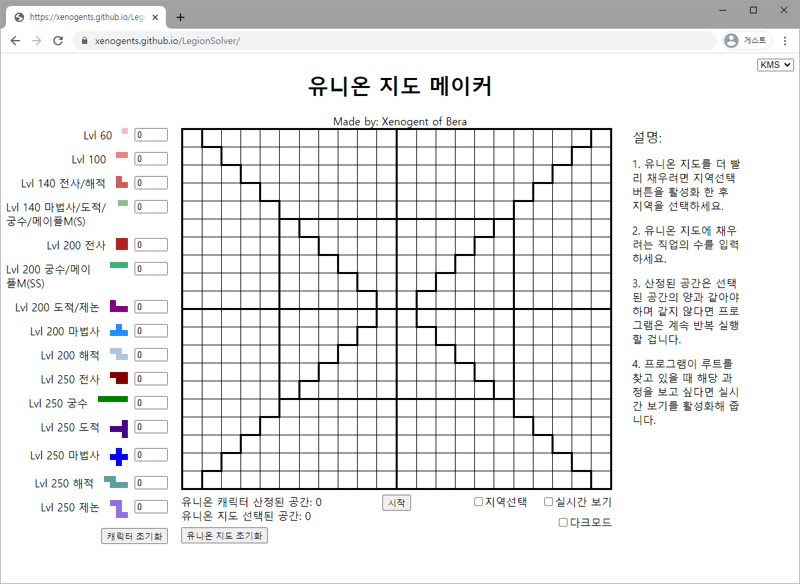
Task: Focus the Lvl 200 전사 count field
Action: click(x=151, y=245)
